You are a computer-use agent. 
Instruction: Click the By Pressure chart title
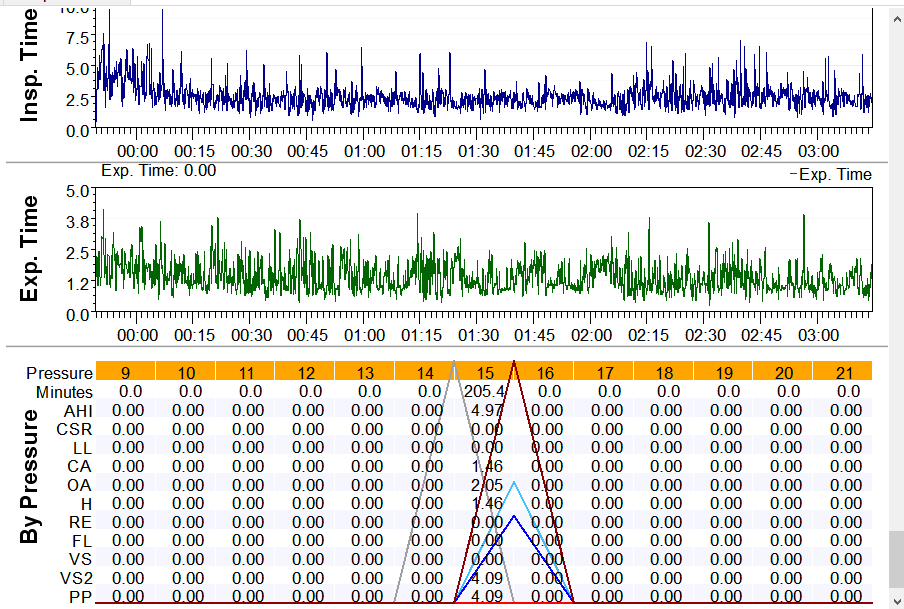[32, 476]
